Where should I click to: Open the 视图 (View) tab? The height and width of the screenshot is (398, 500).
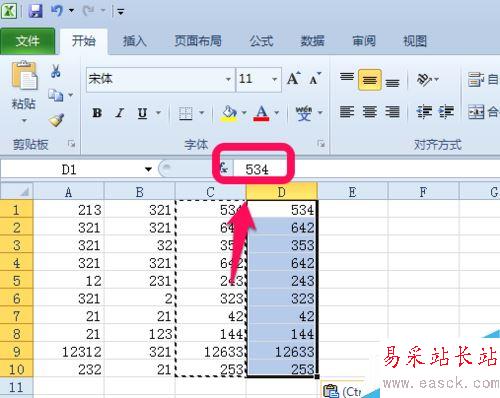415,41
